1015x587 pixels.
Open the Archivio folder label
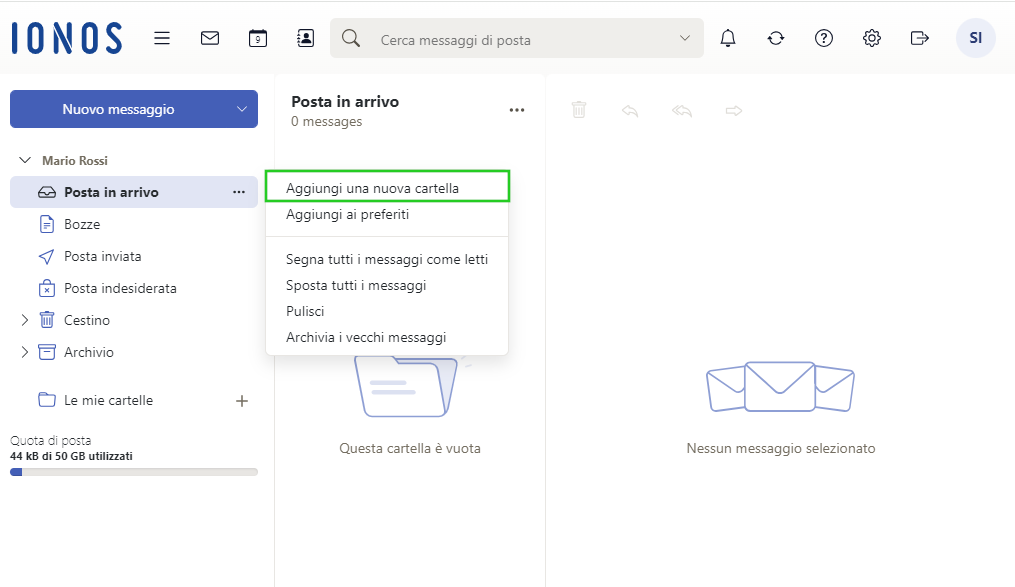(x=89, y=352)
